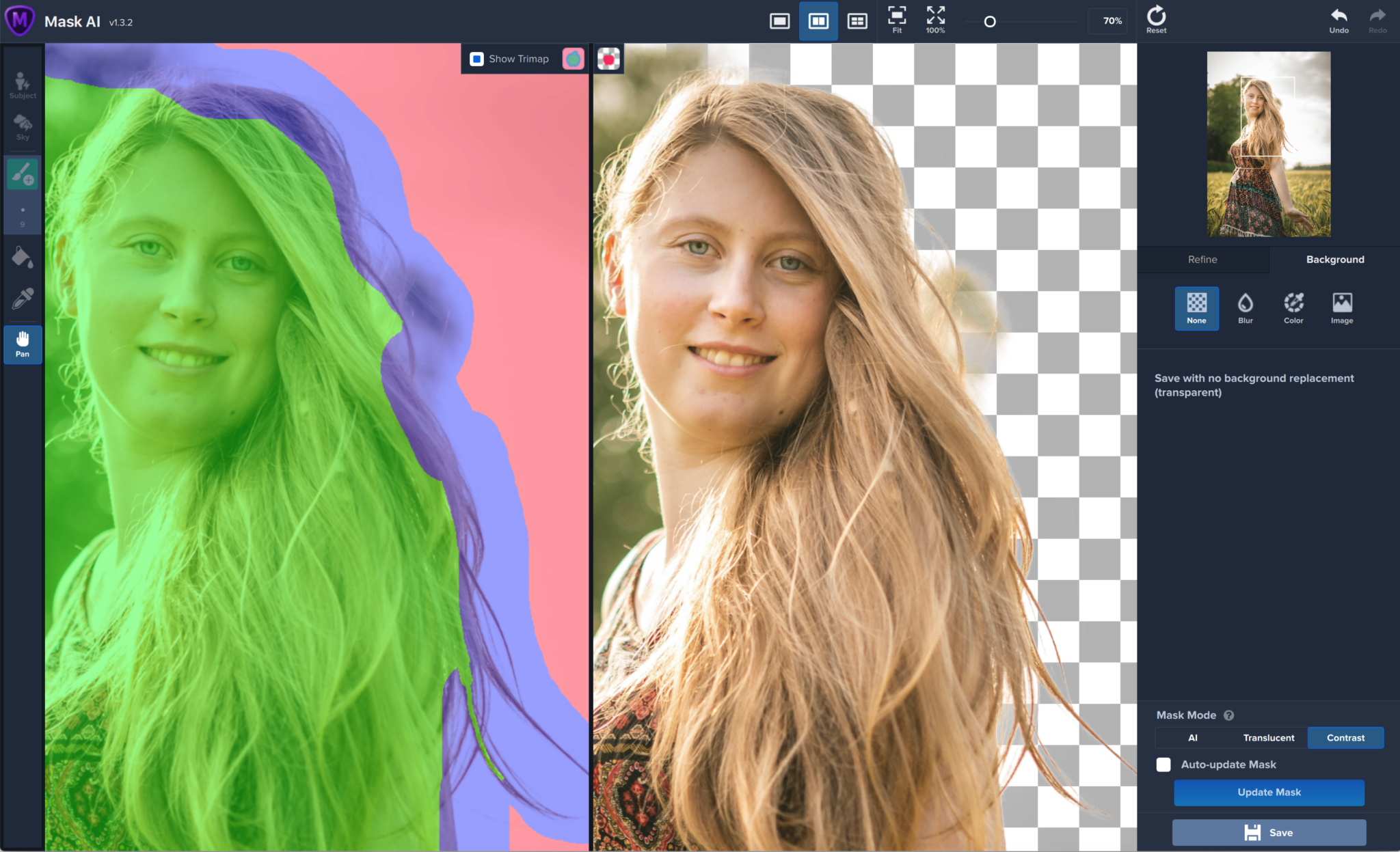Viewport: 1400px width, 852px height.
Task: Switch to single view layout
Action: coord(780,20)
